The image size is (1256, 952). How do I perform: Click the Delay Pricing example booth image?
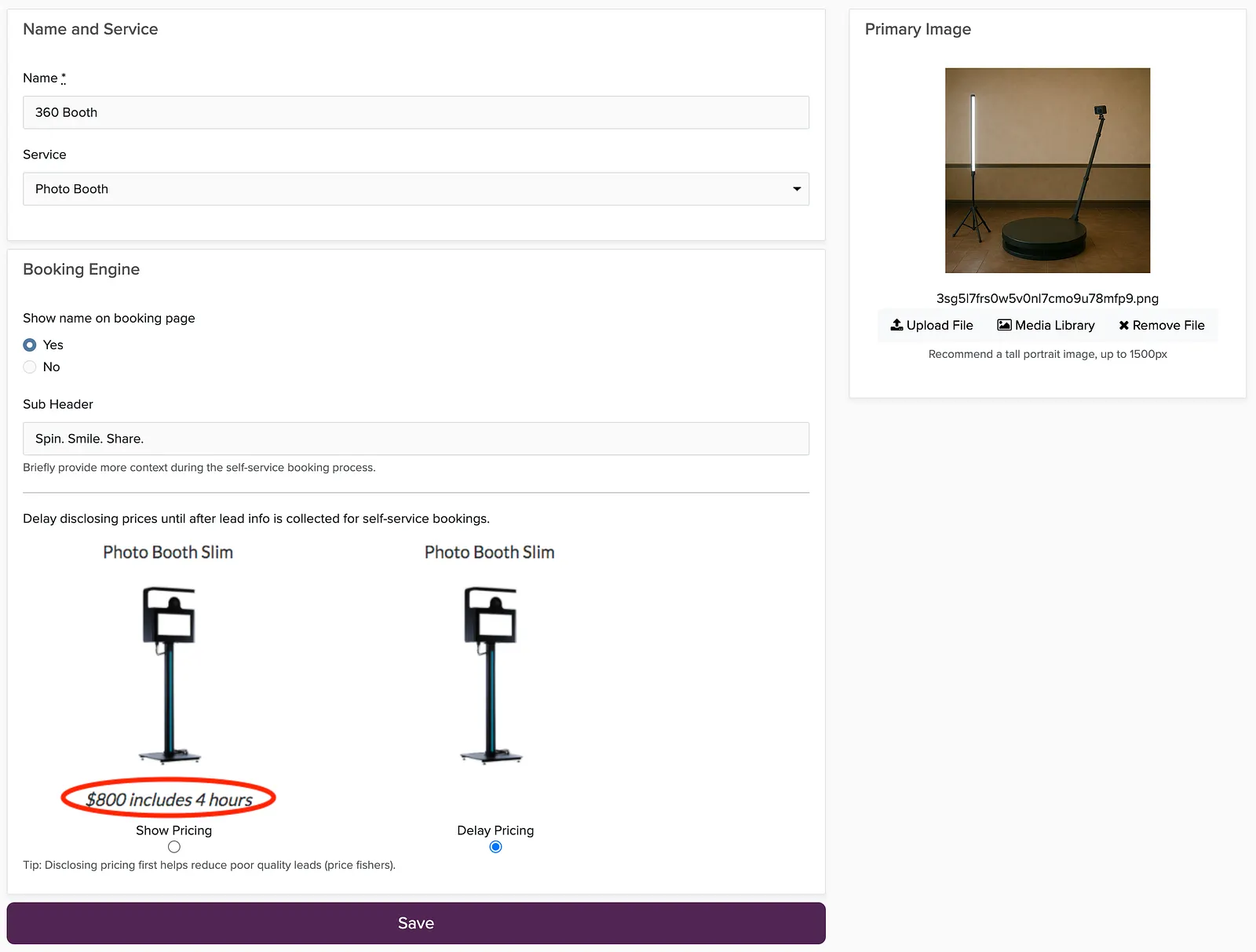click(x=491, y=675)
